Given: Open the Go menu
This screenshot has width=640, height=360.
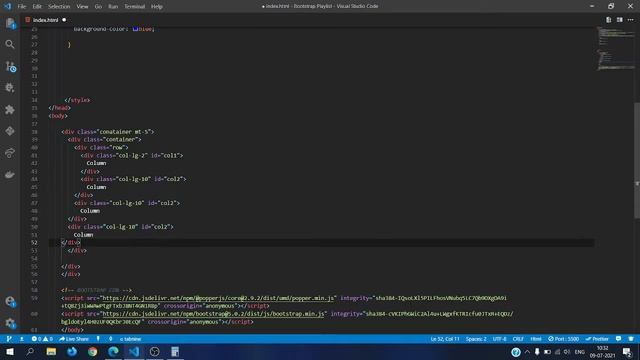Looking at the screenshot, I should (x=98, y=7).
